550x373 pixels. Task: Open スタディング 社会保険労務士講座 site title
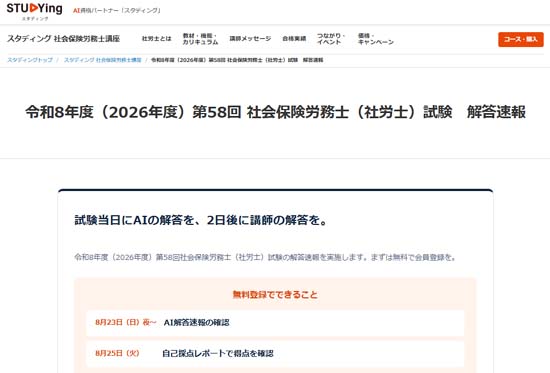click(x=63, y=39)
